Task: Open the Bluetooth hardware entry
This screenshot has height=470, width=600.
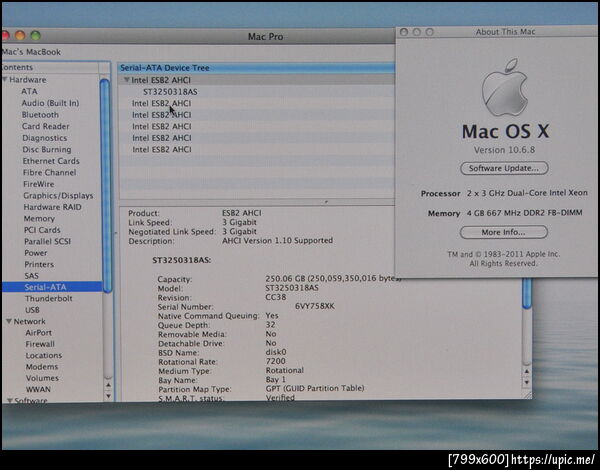Action: tap(40, 114)
